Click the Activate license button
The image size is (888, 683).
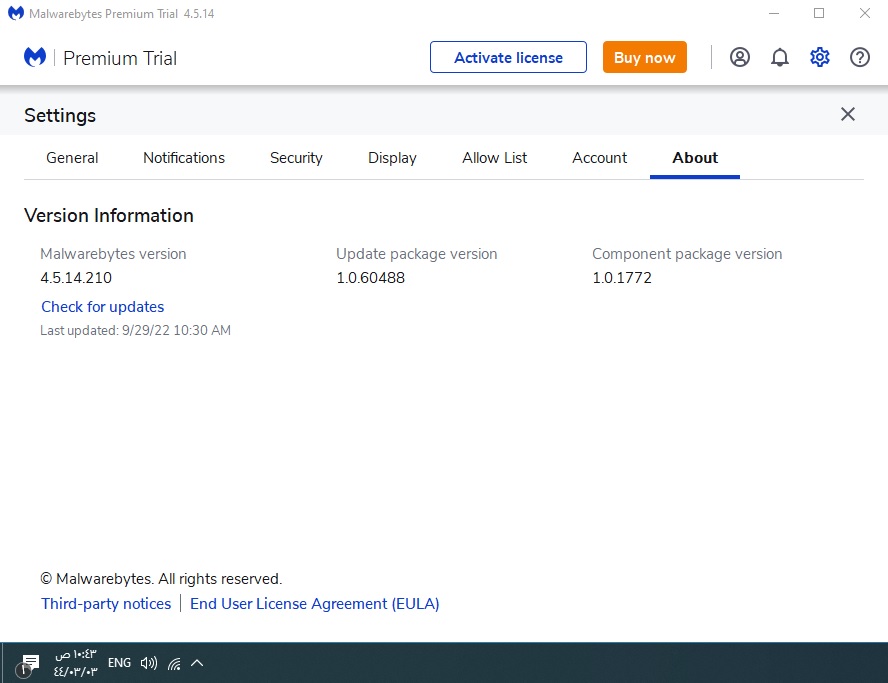tap(509, 57)
